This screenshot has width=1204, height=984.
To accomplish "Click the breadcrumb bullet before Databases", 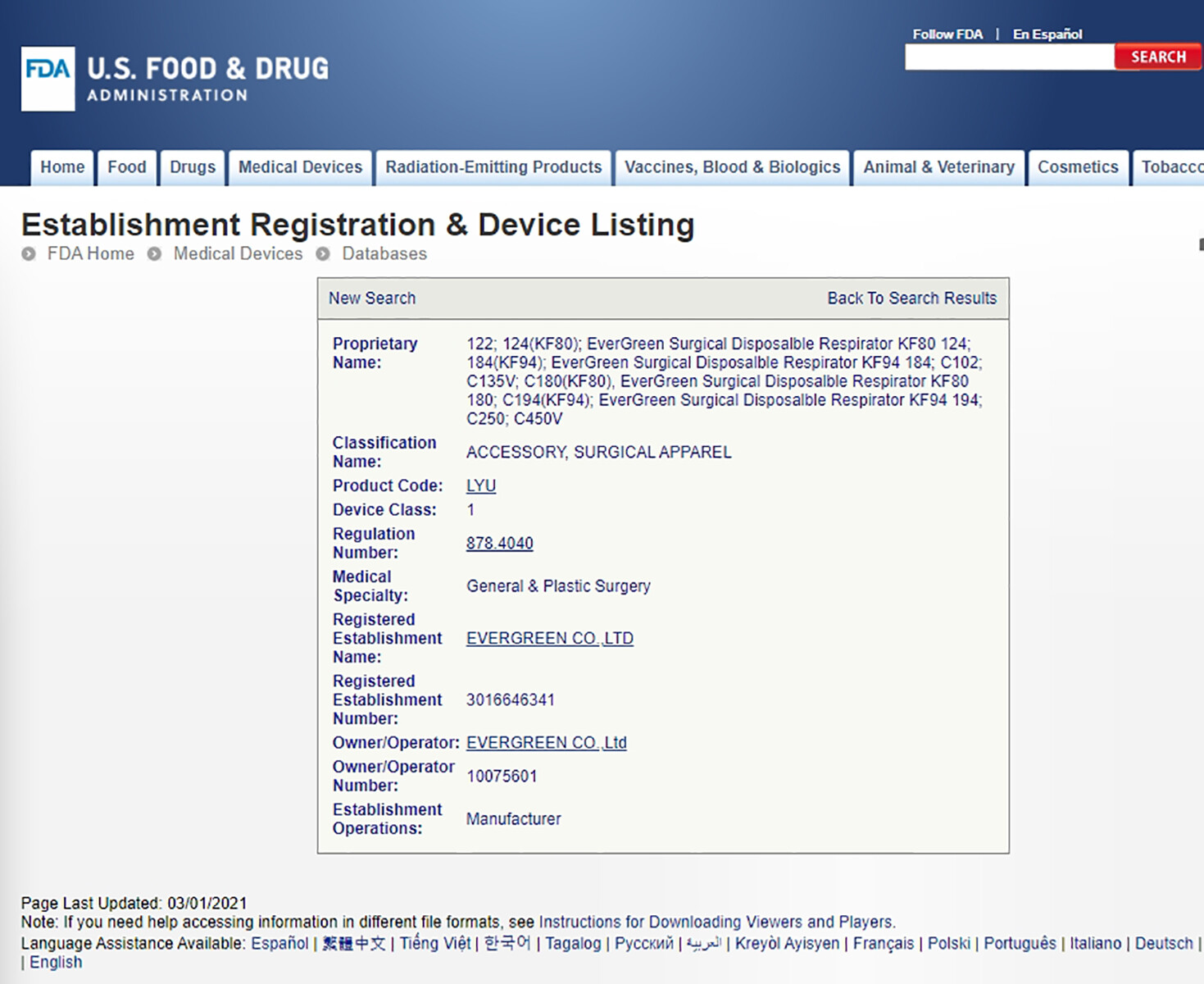I will [323, 254].
